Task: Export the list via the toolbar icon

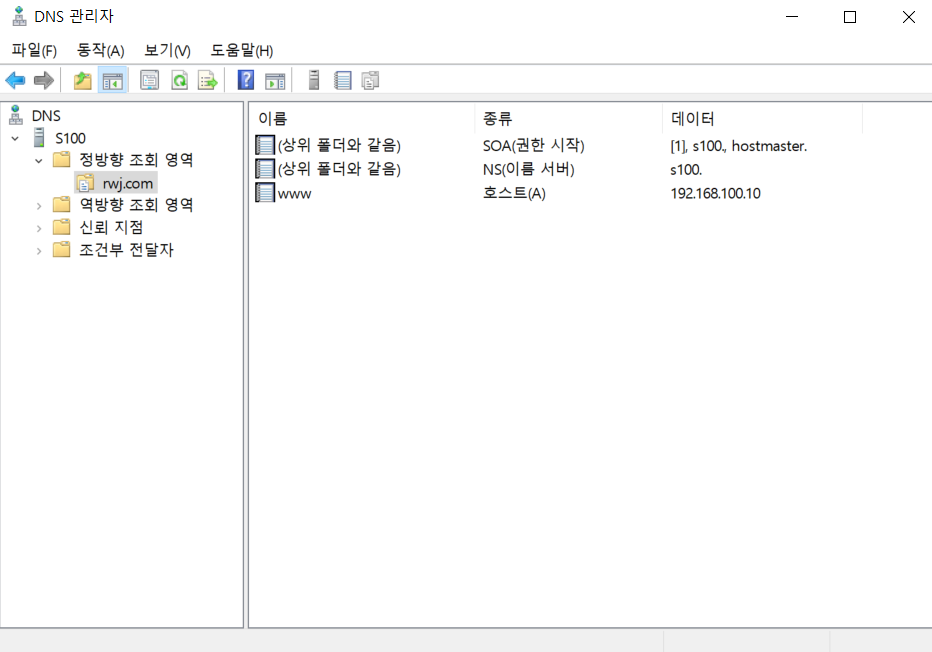Action: point(207,80)
